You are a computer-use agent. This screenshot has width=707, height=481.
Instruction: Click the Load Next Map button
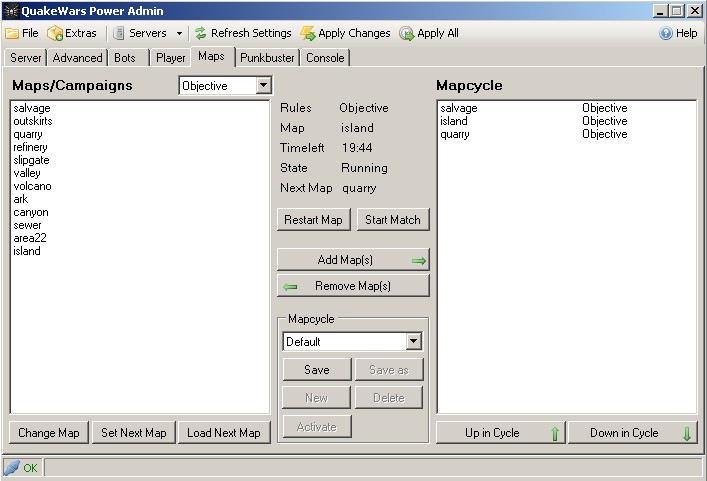(x=224, y=433)
